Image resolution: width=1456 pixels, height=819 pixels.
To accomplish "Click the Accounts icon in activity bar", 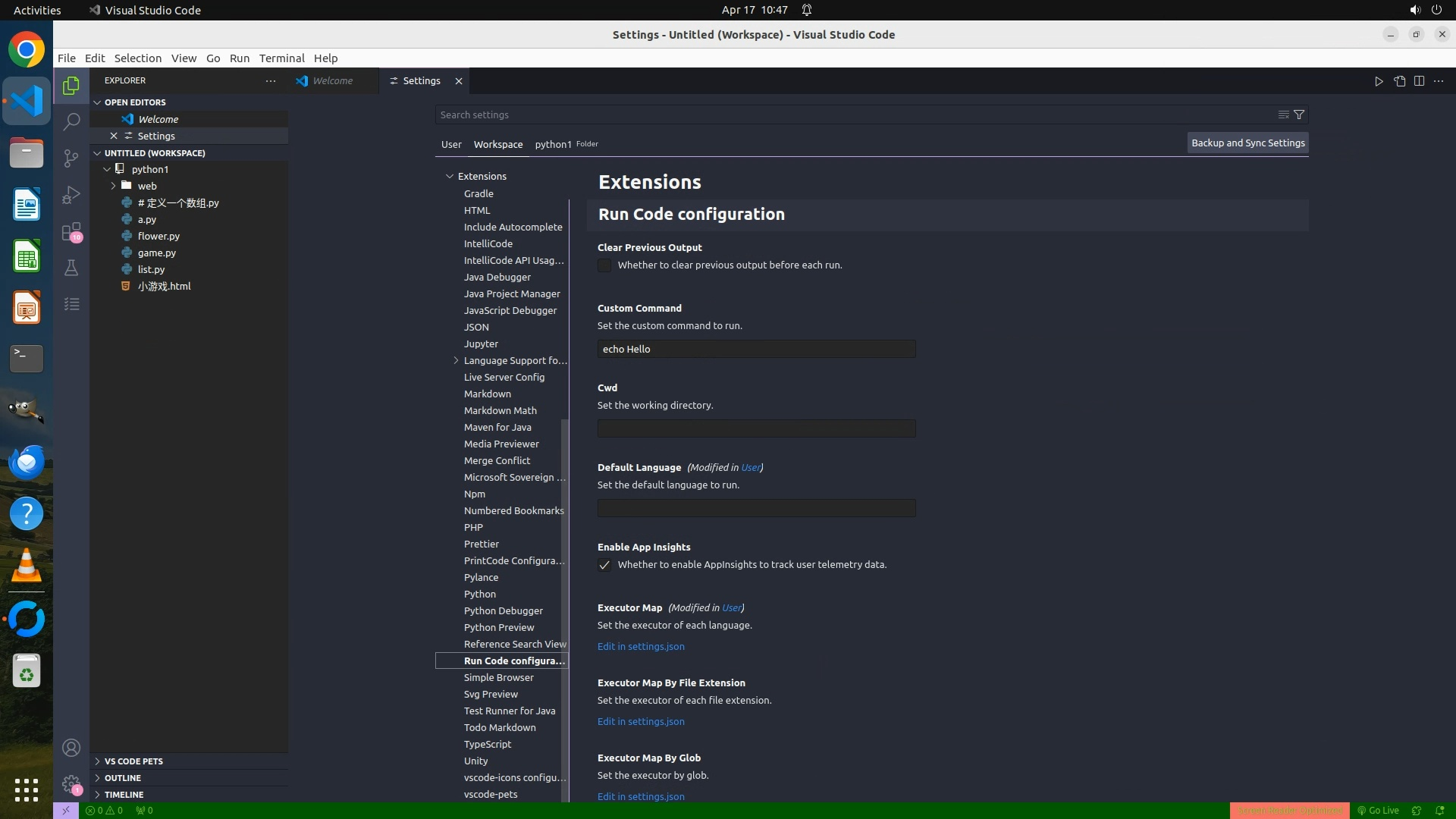I will click(71, 748).
